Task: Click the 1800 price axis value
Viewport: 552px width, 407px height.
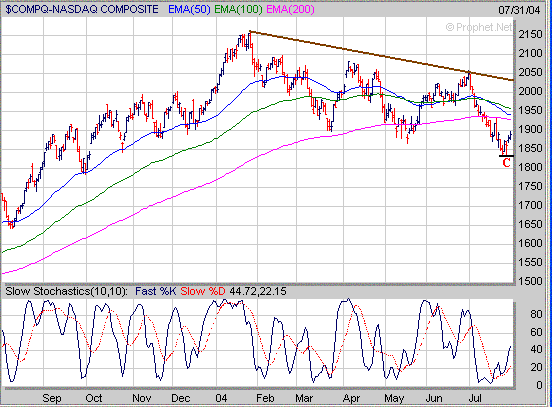Action: click(x=530, y=167)
